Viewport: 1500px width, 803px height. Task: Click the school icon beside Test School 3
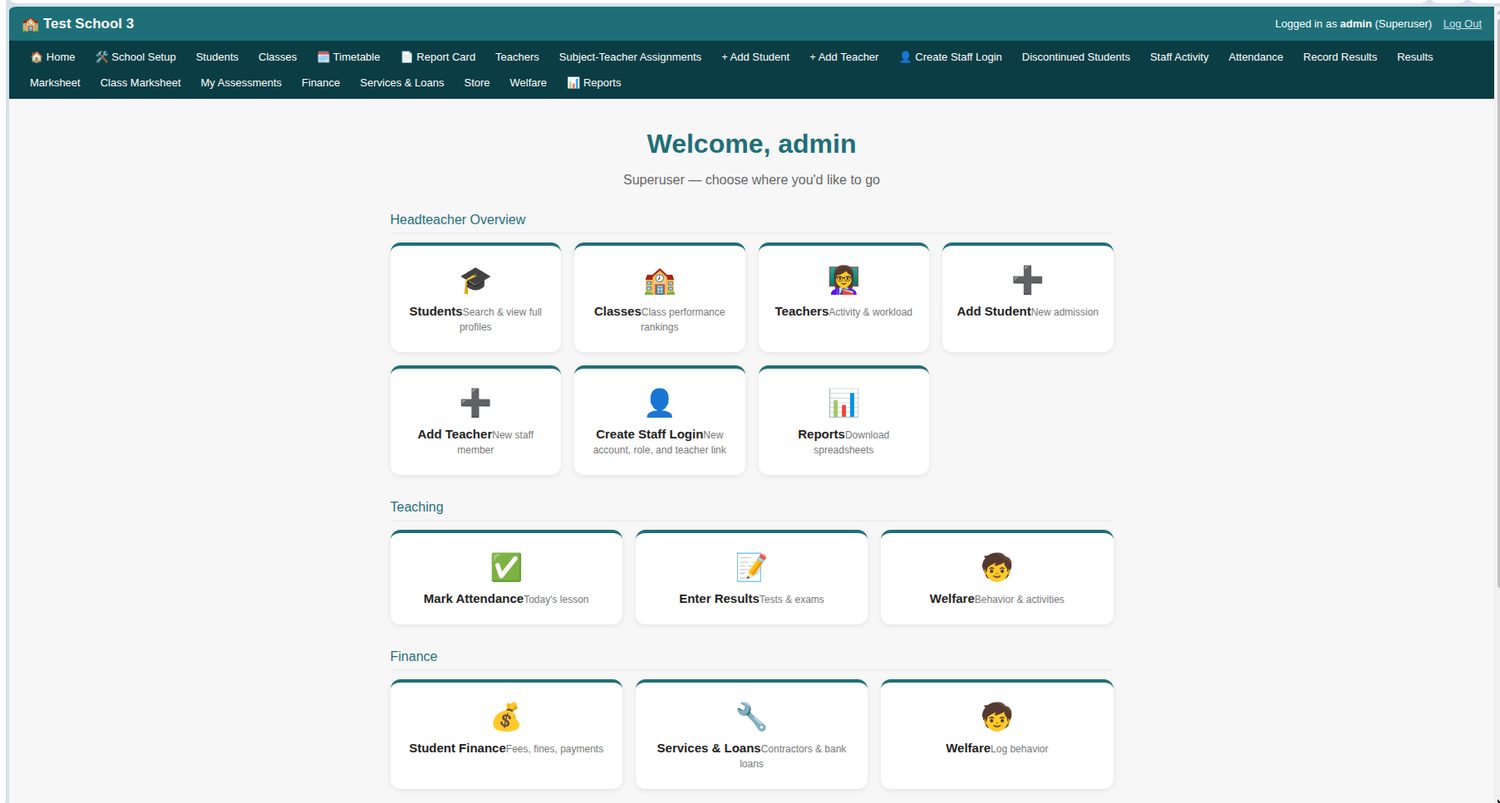30,24
